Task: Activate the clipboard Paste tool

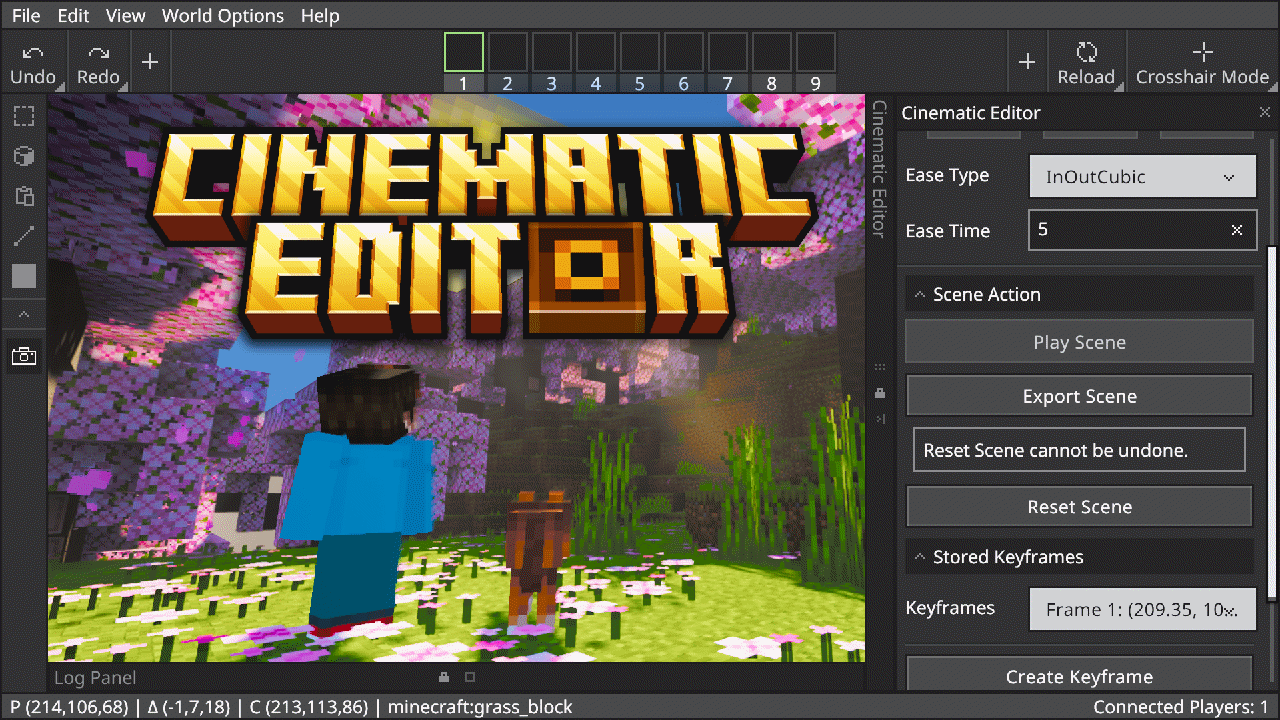Action: point(23,196)
